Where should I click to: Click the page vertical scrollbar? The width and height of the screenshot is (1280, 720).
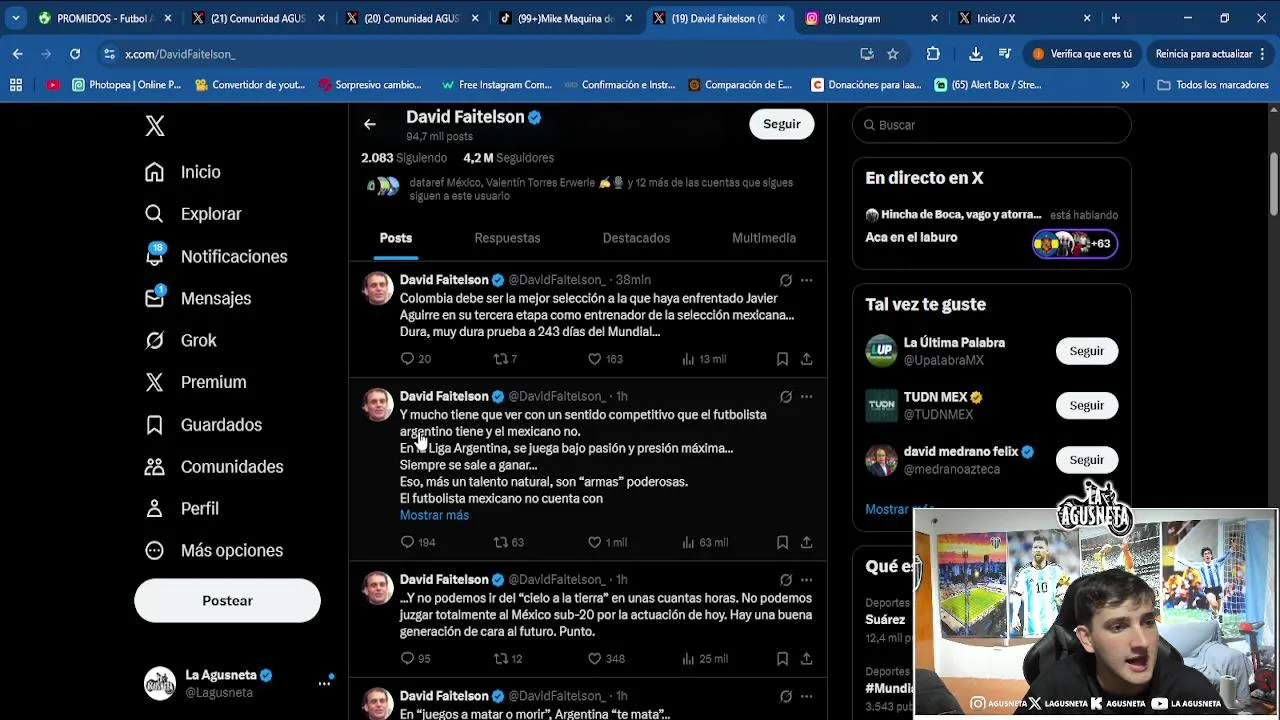tap(1274, 182)
